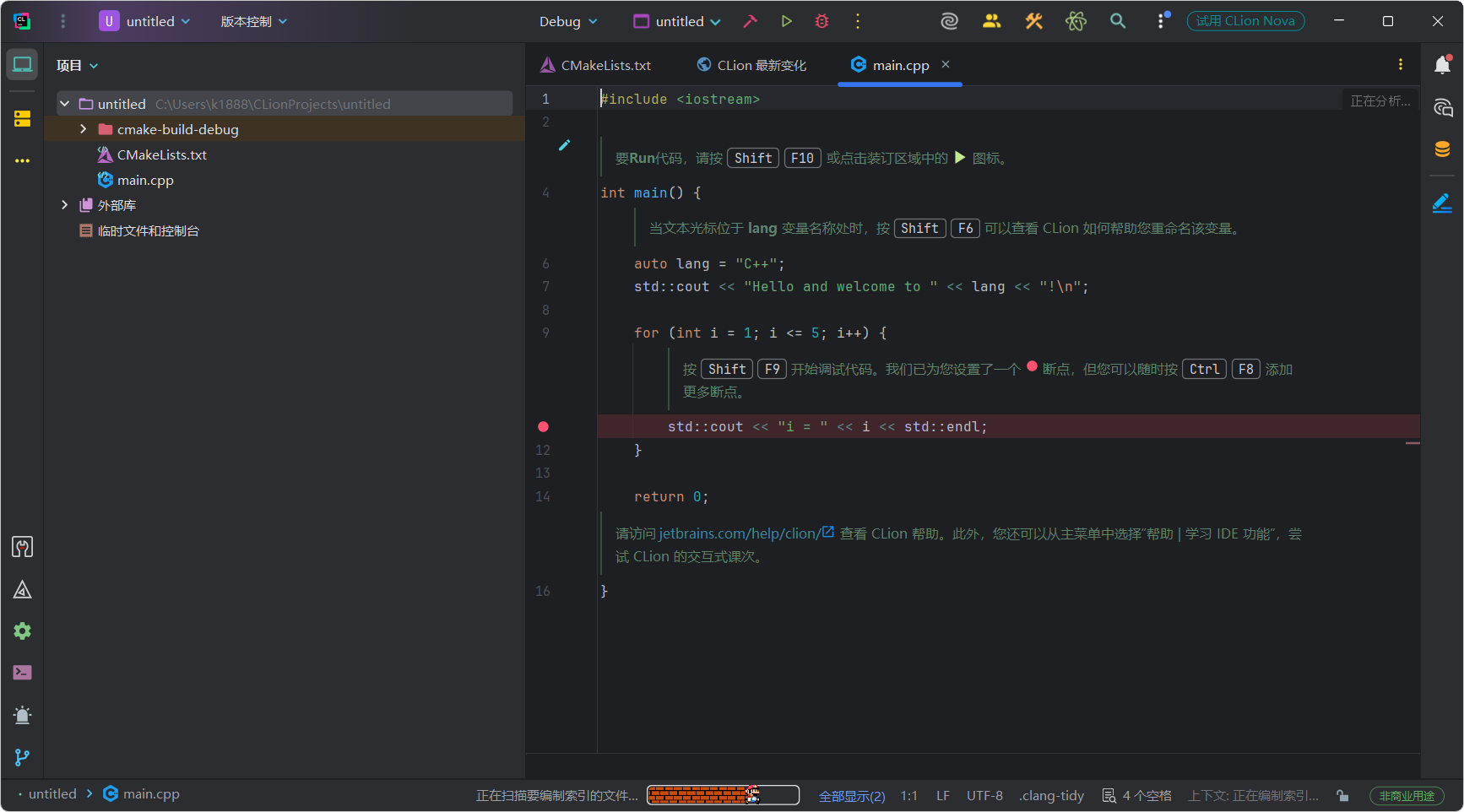Open the Problems tool window
The height and width of the screenshot is (812, 1464).
click(22, 715)
